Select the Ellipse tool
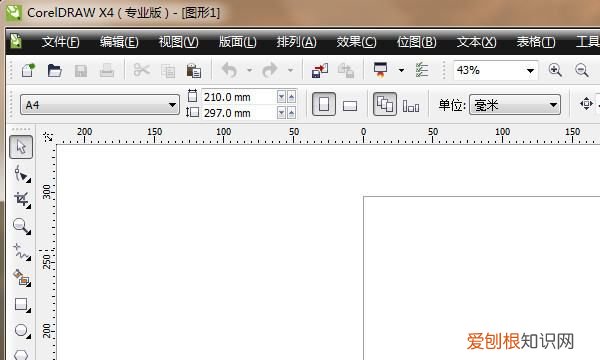This screenshot has width=600, height=360. pyautogui.click(x=22, y=331)
